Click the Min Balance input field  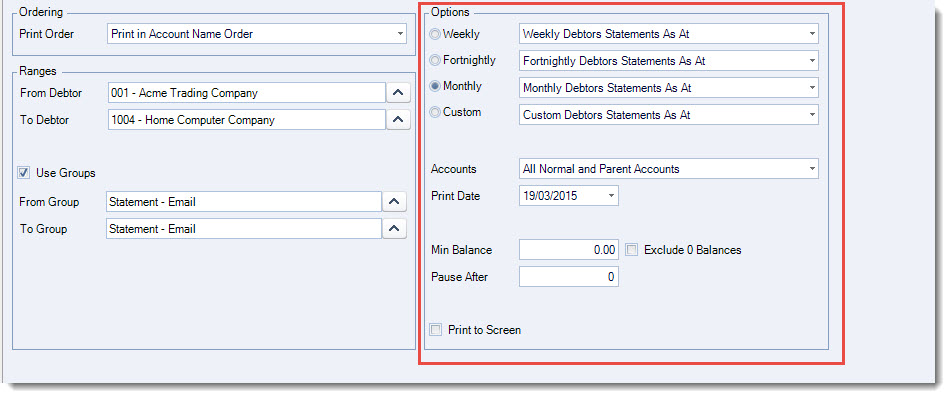[x=569, y=250]
